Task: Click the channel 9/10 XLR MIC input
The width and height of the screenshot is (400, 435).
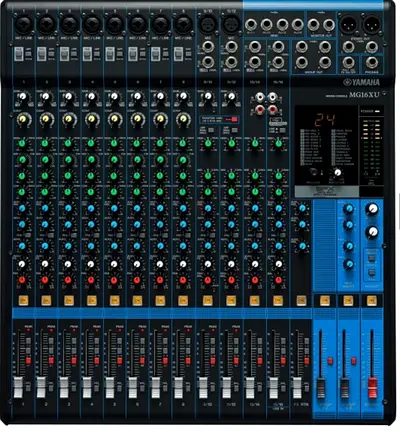Action: click(207, 25)
